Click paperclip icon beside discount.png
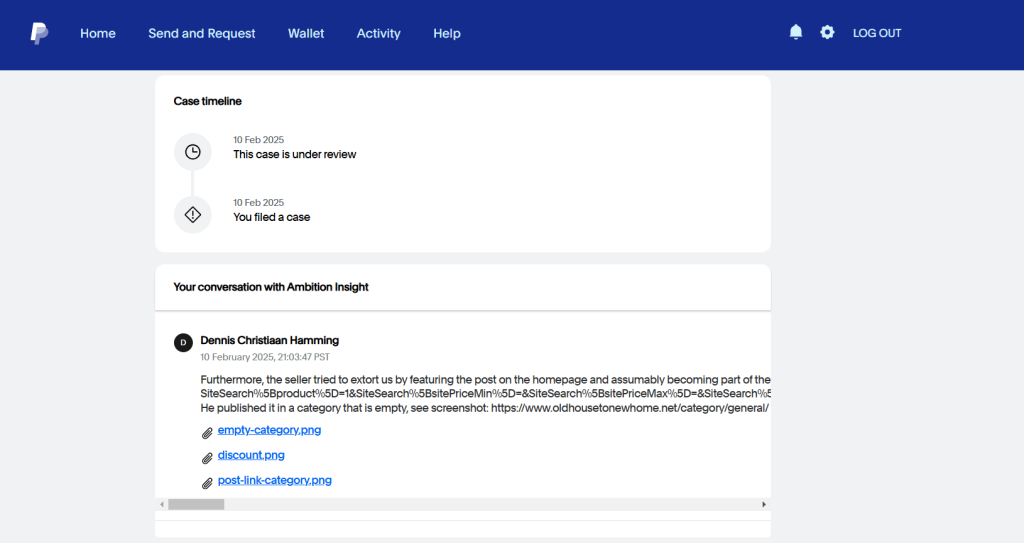Image resolution: width=1024 pixels, height=543 pixels. [207, 458]
